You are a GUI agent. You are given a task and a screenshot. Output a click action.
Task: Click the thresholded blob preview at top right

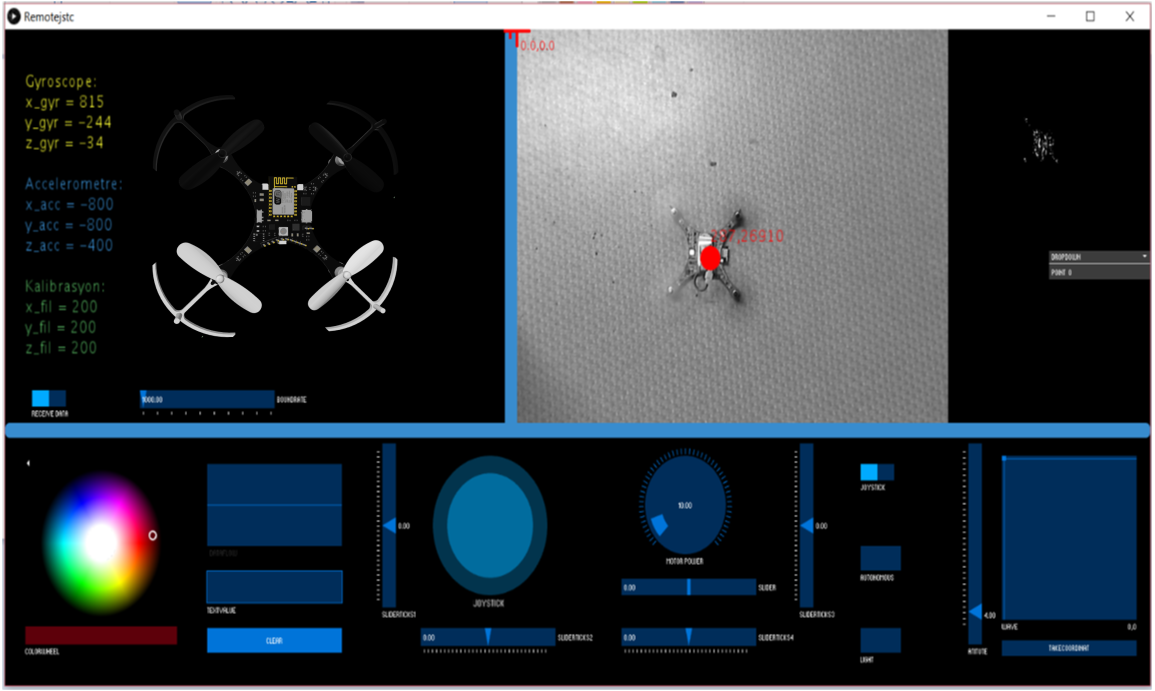coord(1041,141)
